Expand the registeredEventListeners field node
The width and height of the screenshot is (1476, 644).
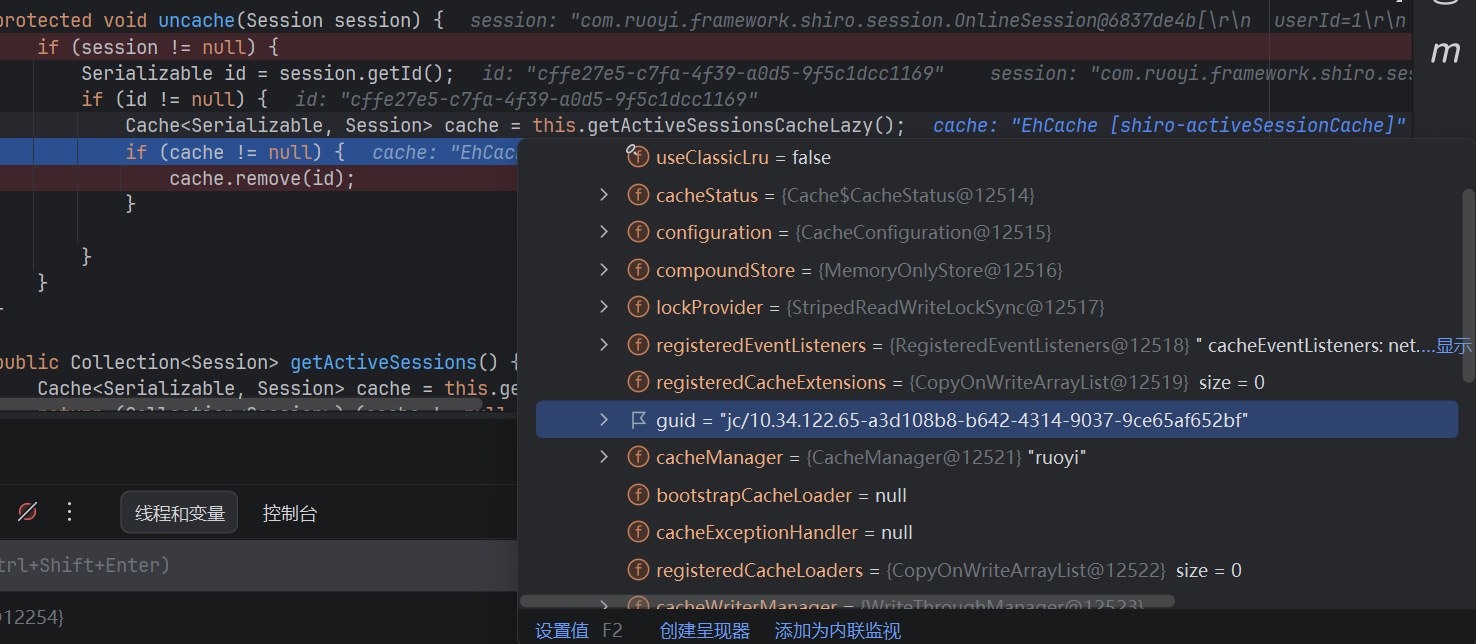pyautogui.click(x=604, y=345)
